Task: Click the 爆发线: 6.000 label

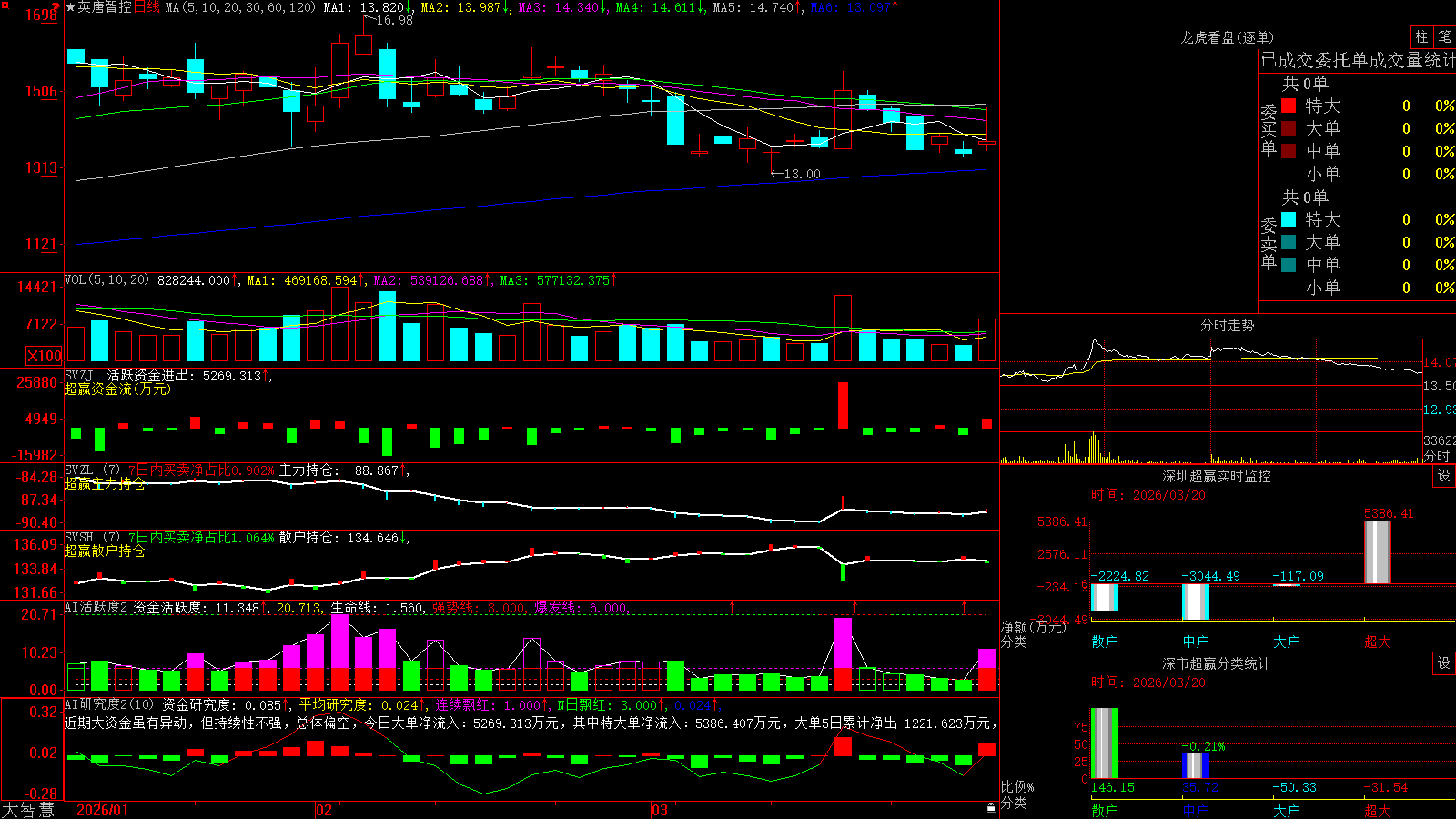Action: click(581, 607)
